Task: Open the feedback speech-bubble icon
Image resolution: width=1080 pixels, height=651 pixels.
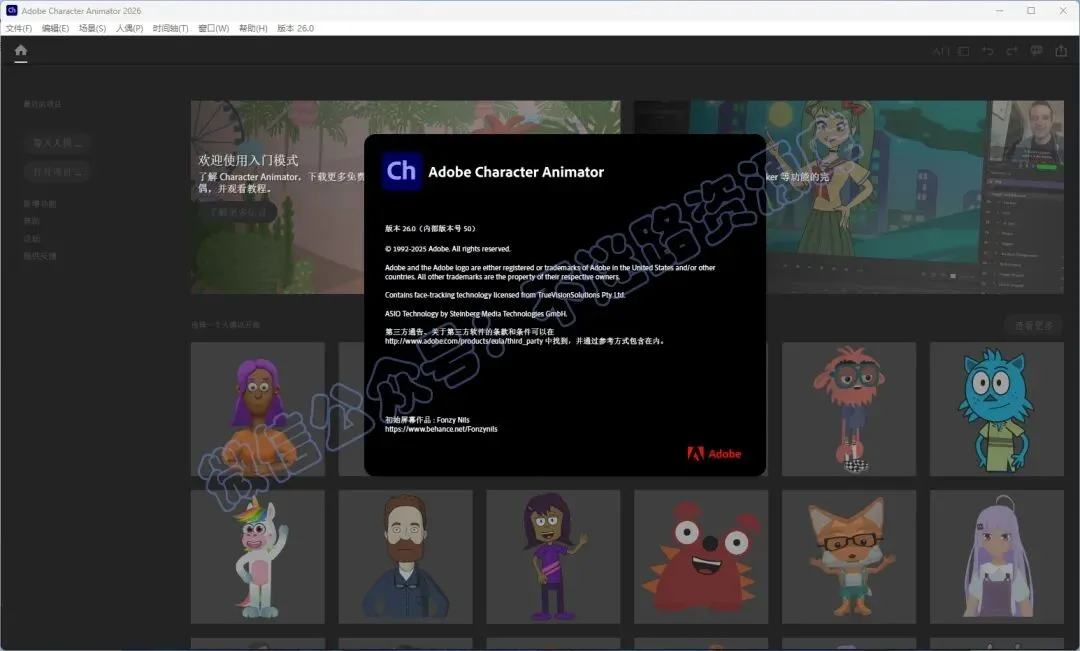Action: point(1036,51)
